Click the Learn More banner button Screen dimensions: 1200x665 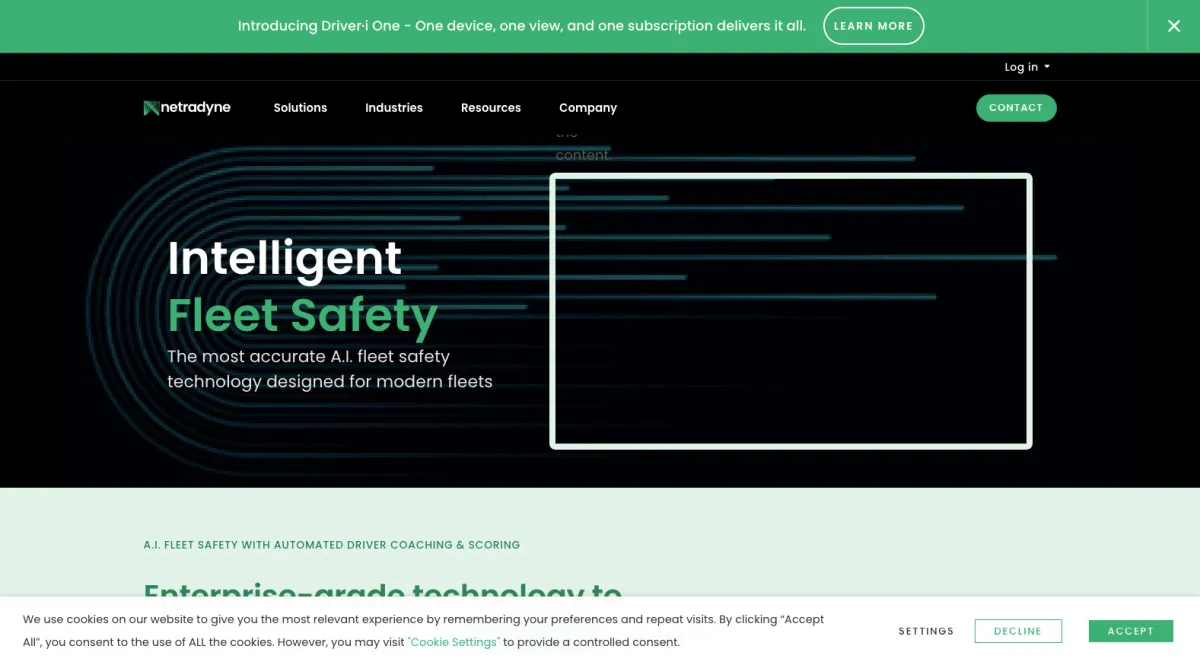click(873, 26)
